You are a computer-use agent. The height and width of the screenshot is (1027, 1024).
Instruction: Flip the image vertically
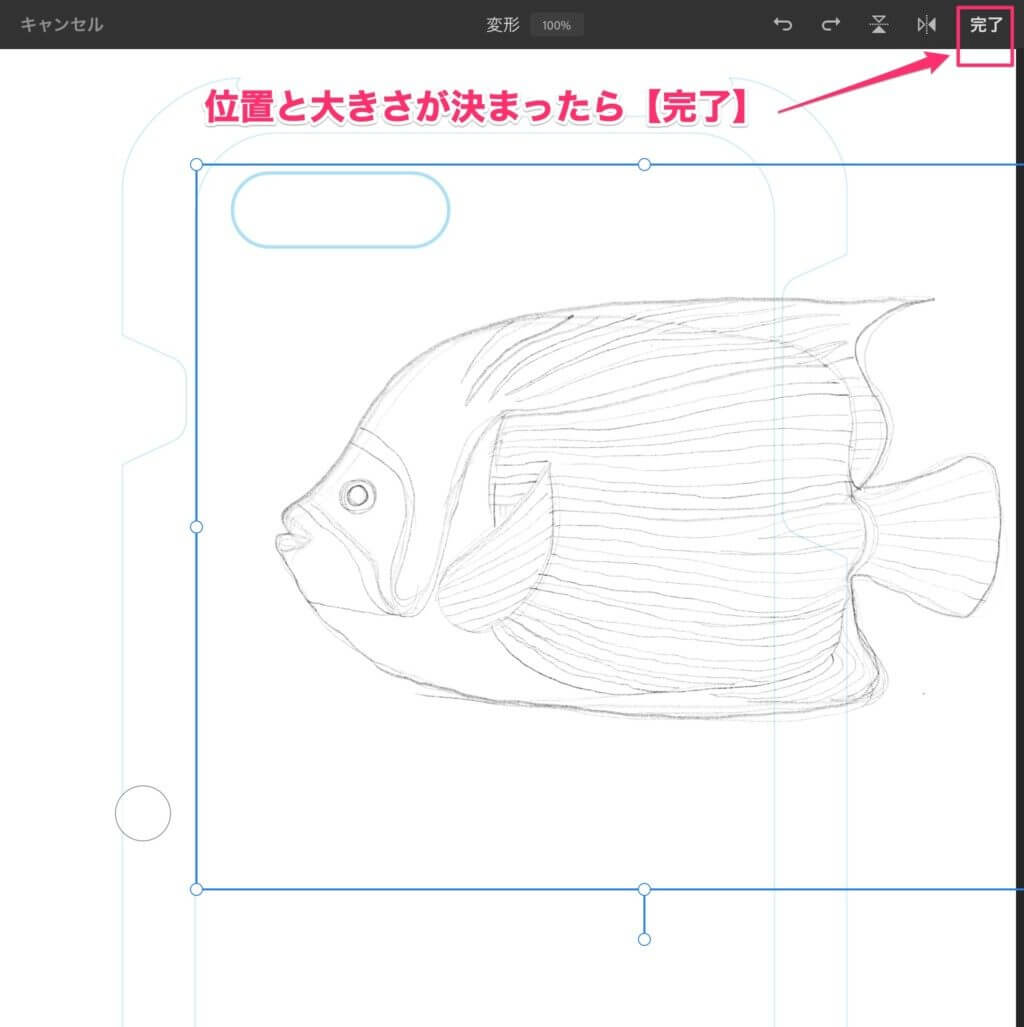pos(878,25)
